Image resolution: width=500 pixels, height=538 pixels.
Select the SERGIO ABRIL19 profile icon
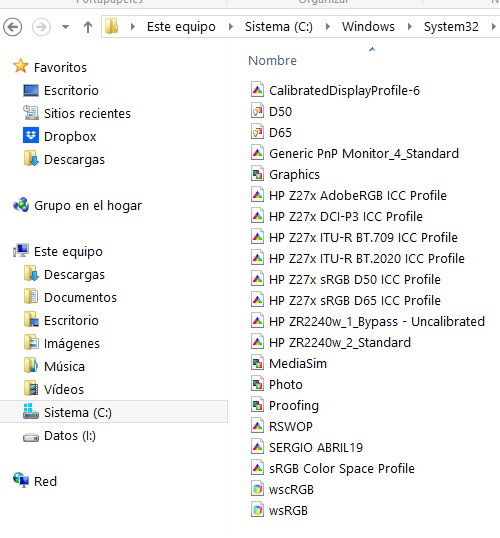coord(257,447)
